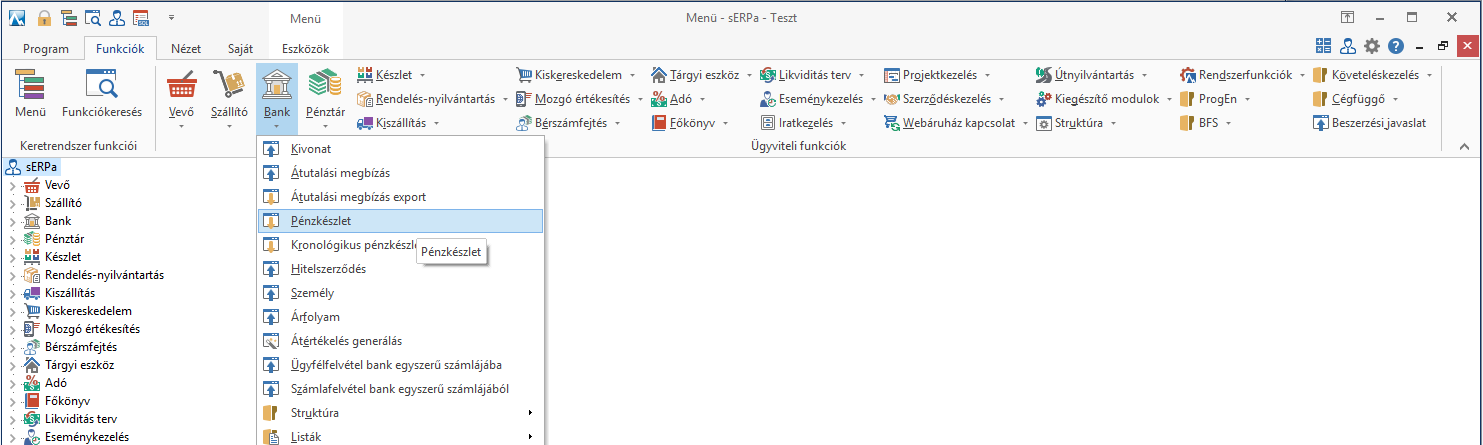1483x445 pixels.
Task: Open Funkciókeresés function search
Action: [102, 95]
